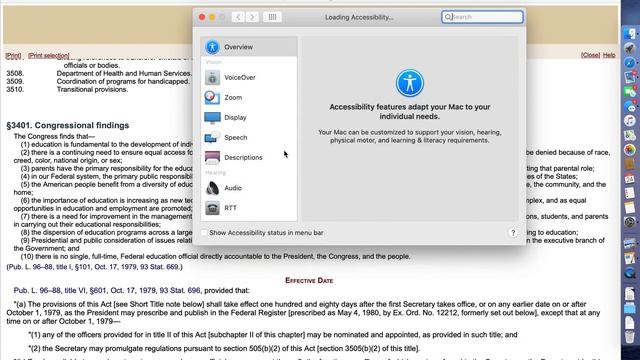This screenshot has height=360, width=640.
Task: Open Audio settings under Hearing
Action: [249, 188]
